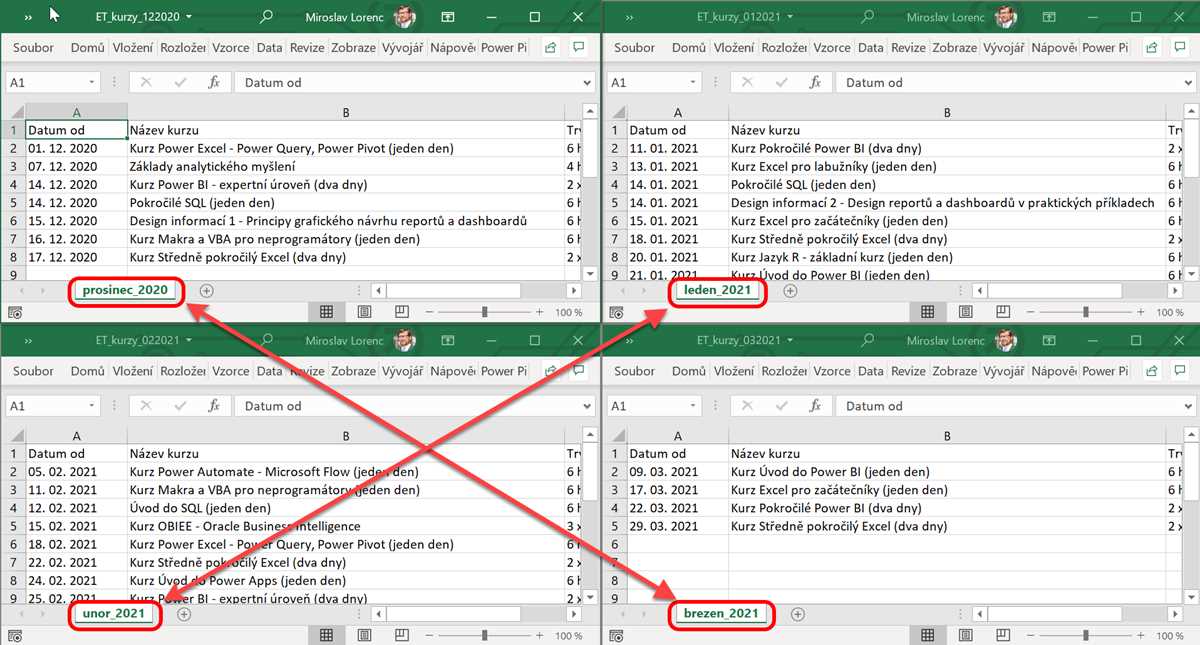This screenshot has width=1200, height=645.
Task: Click zoom out minus in ET_kurzy_032021
Action: click(1029, 635)
